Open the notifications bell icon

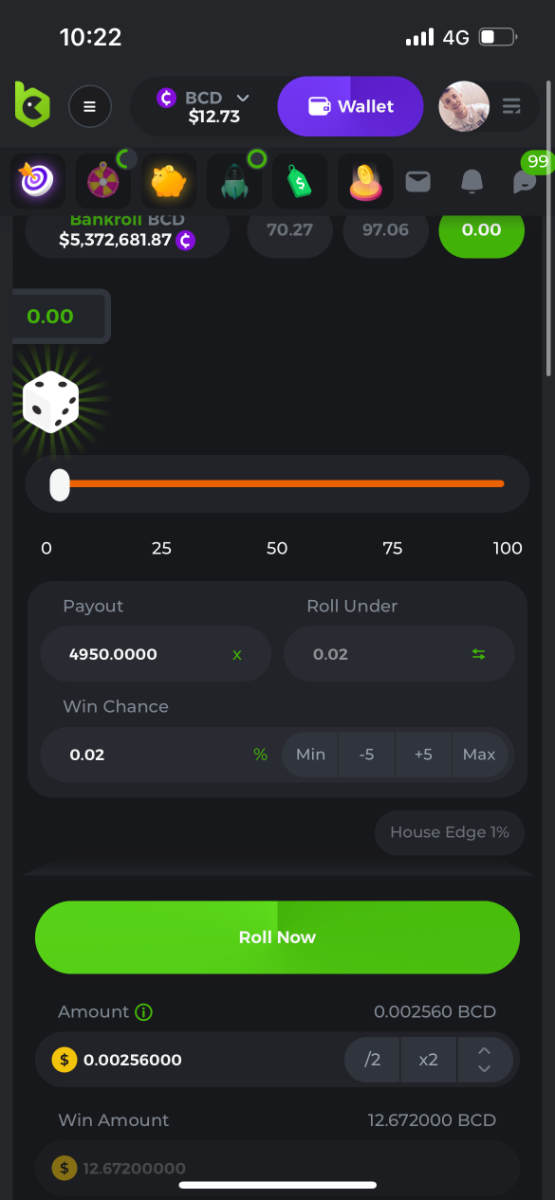[471, 181]
